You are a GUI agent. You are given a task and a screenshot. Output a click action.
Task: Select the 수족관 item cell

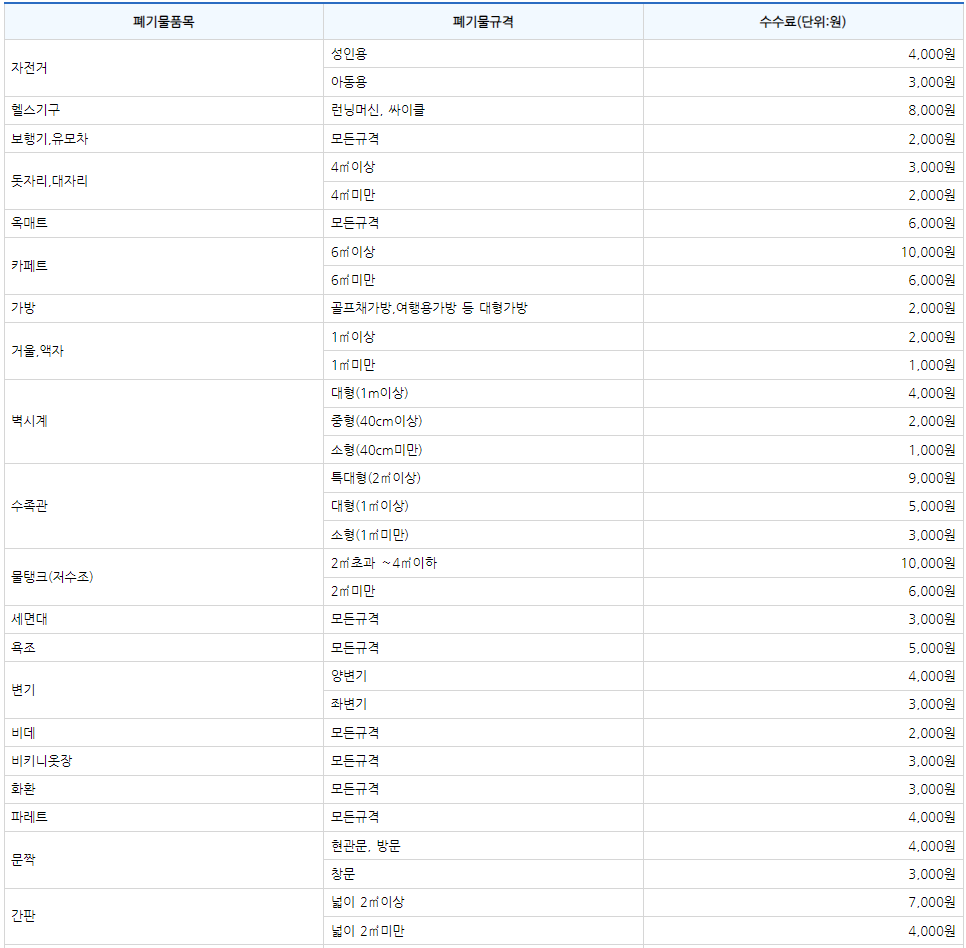click(164, 506)
